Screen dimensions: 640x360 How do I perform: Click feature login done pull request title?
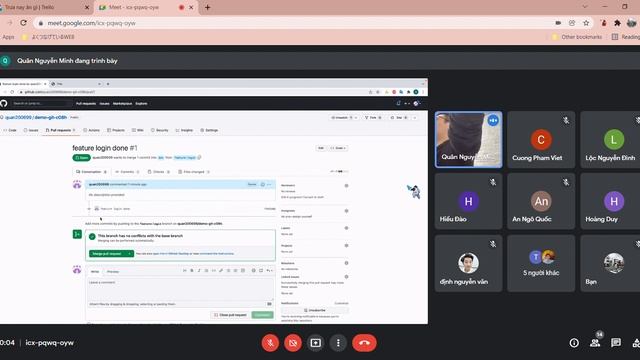coord(105,148)
